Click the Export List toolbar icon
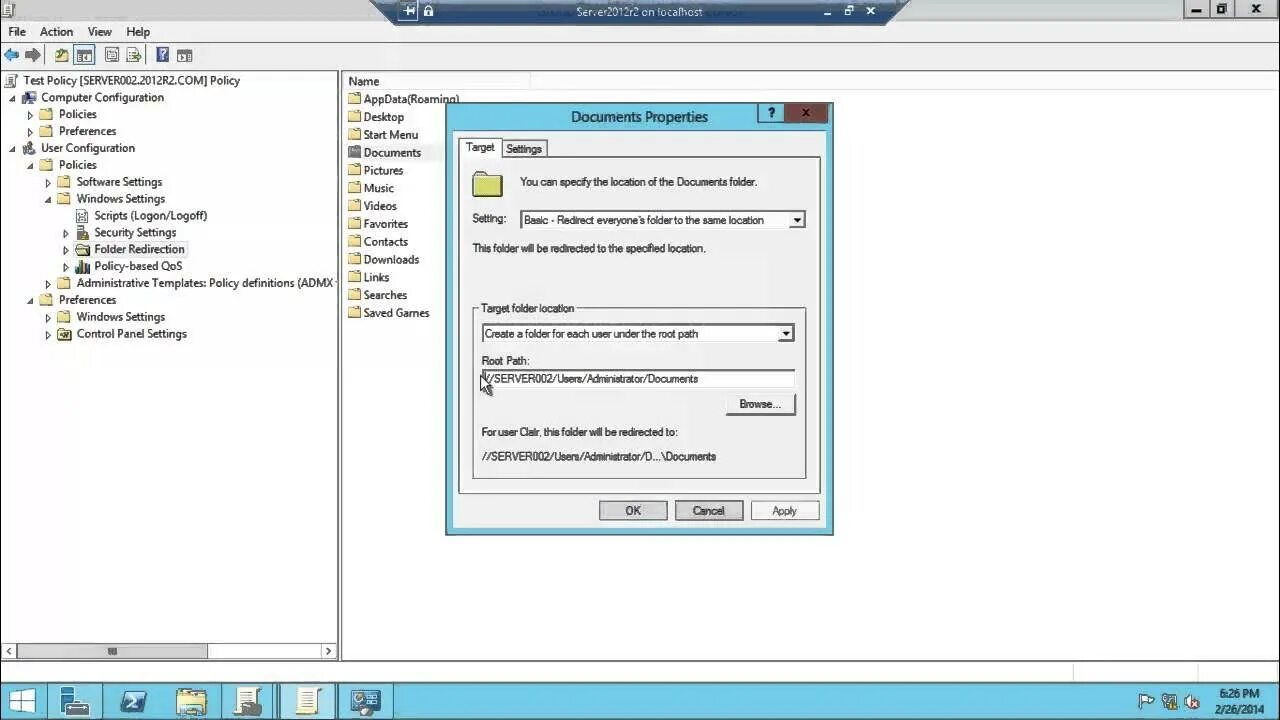Image resolution: width=1280 pixels, height=720 pixels. [133, 55]
